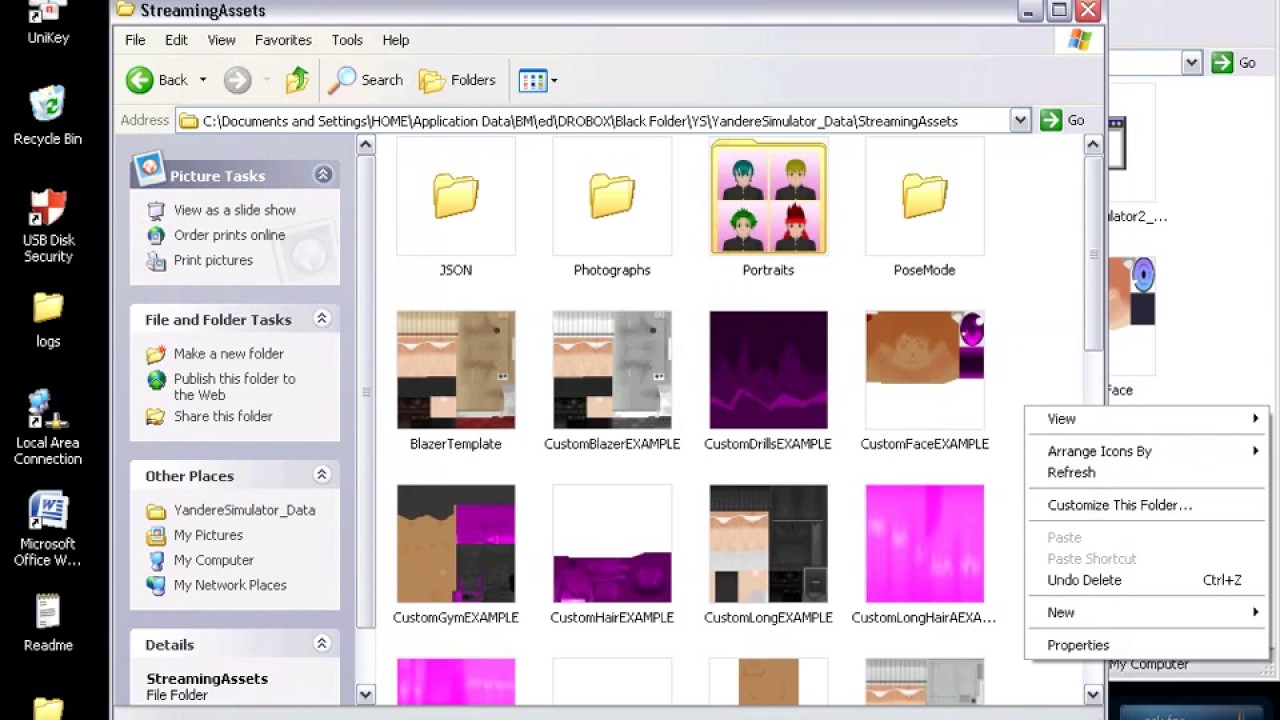Open the Help menu
Image resolution: width=1280 pixels, height=720 pixels.
click(x=395, y=40)
